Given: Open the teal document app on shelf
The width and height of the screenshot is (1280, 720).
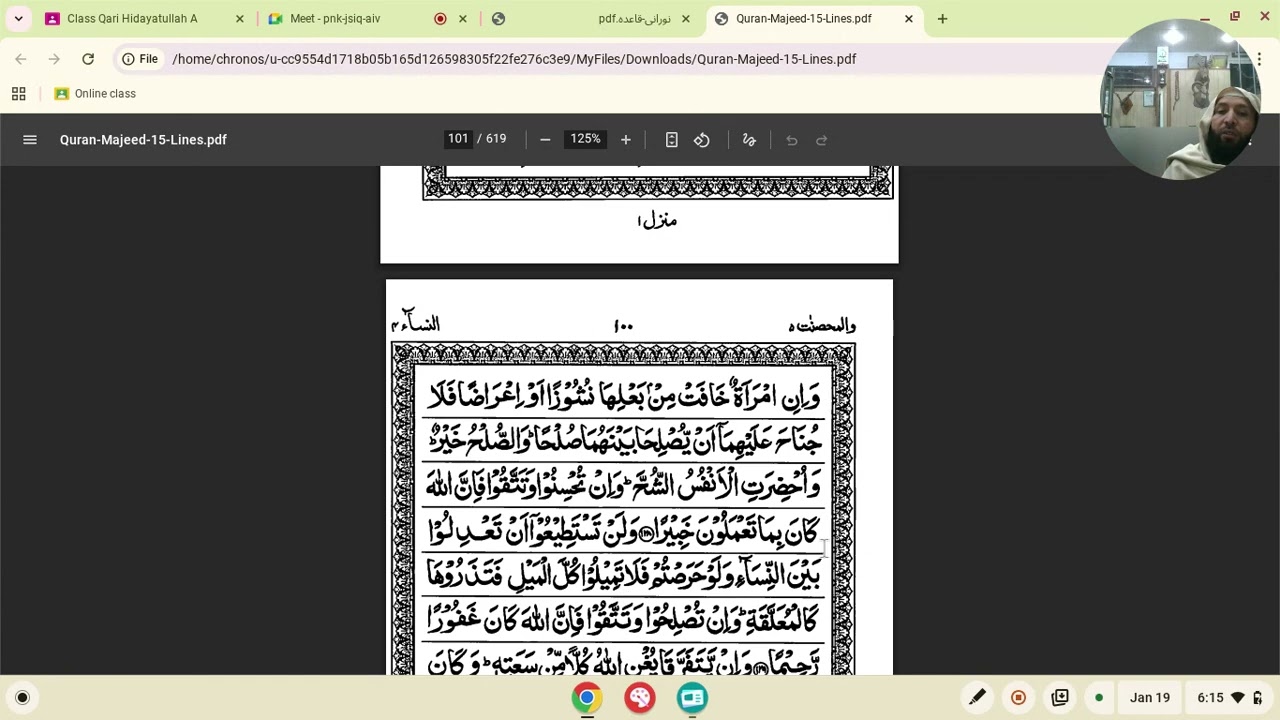Looking at the screenshot, I should coord(692,698).
